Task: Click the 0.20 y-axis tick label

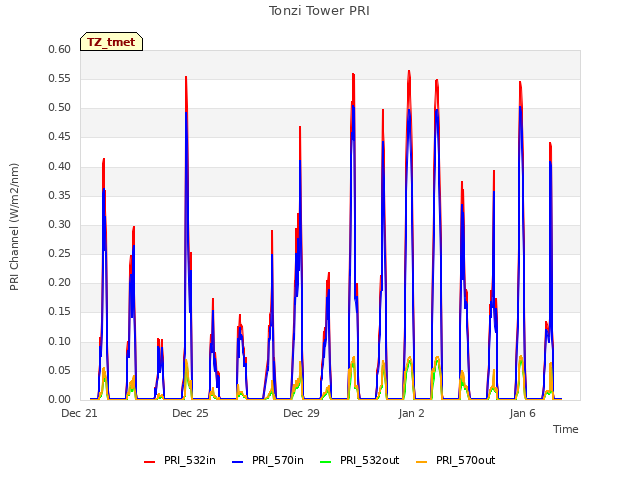Action: pyautogui.click(x=60, y=282)
